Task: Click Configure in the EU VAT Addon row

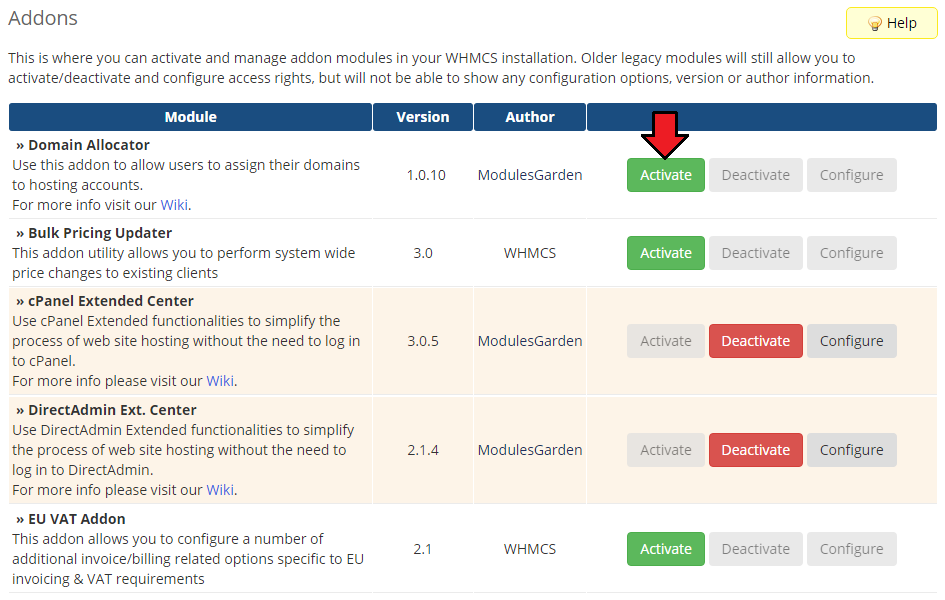Action: coord(851,549)
